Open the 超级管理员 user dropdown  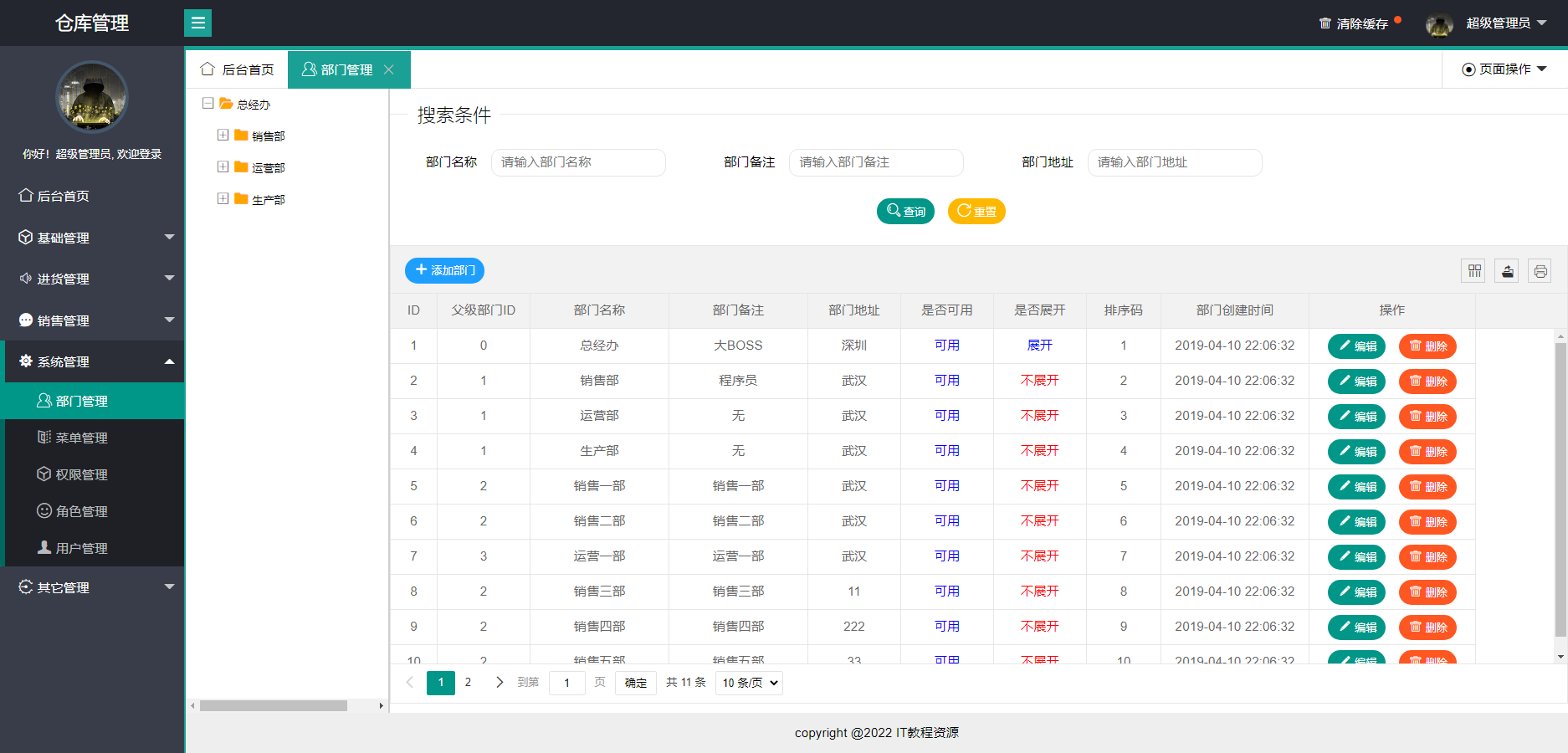coord(1506,23)
